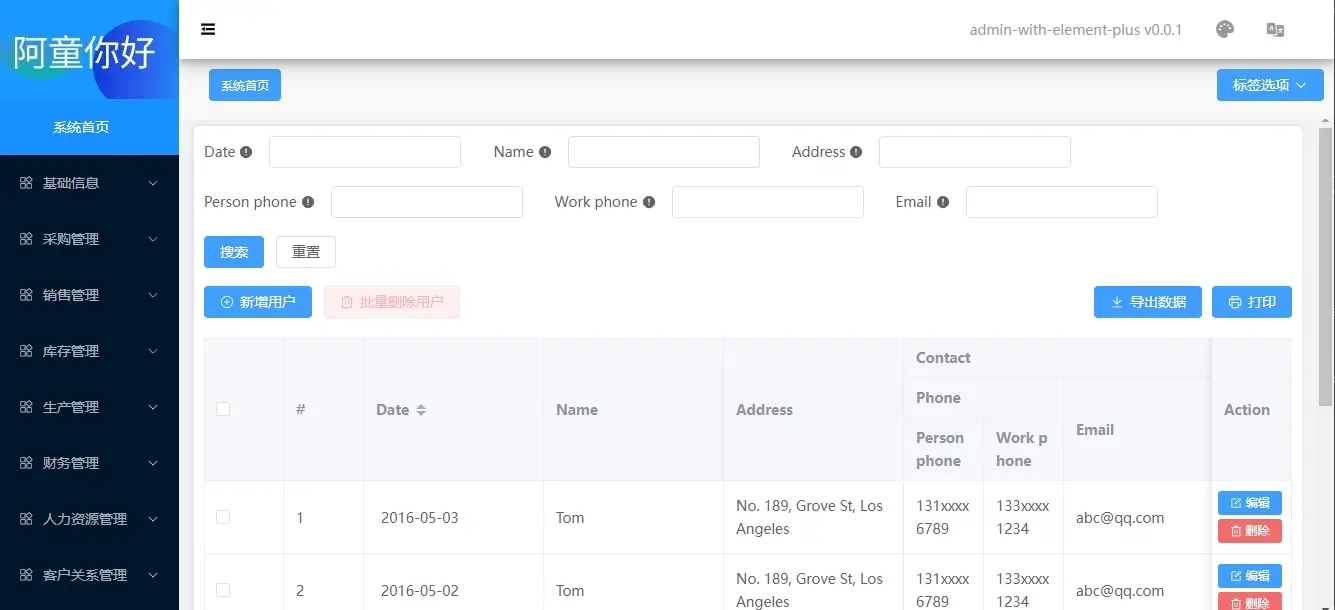Check the checkbox for row 1
This screenshot has width=1335, height=610.
(223, 517)
